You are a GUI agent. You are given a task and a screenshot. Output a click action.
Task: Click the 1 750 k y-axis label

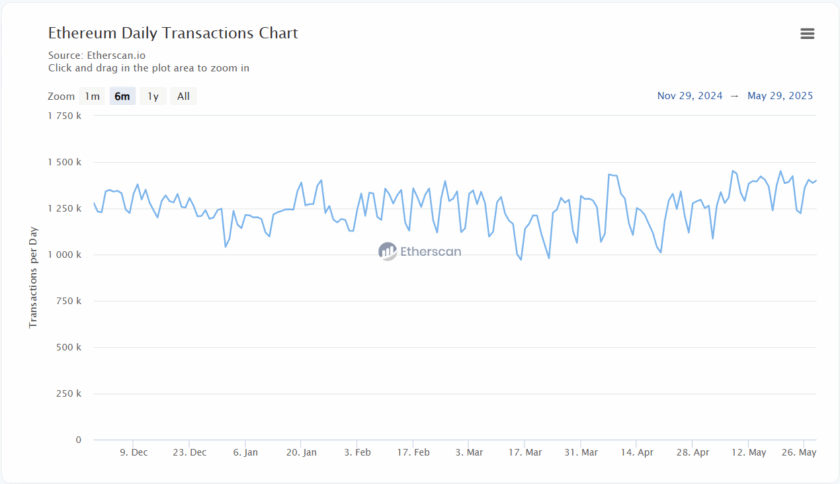point(65,116)
